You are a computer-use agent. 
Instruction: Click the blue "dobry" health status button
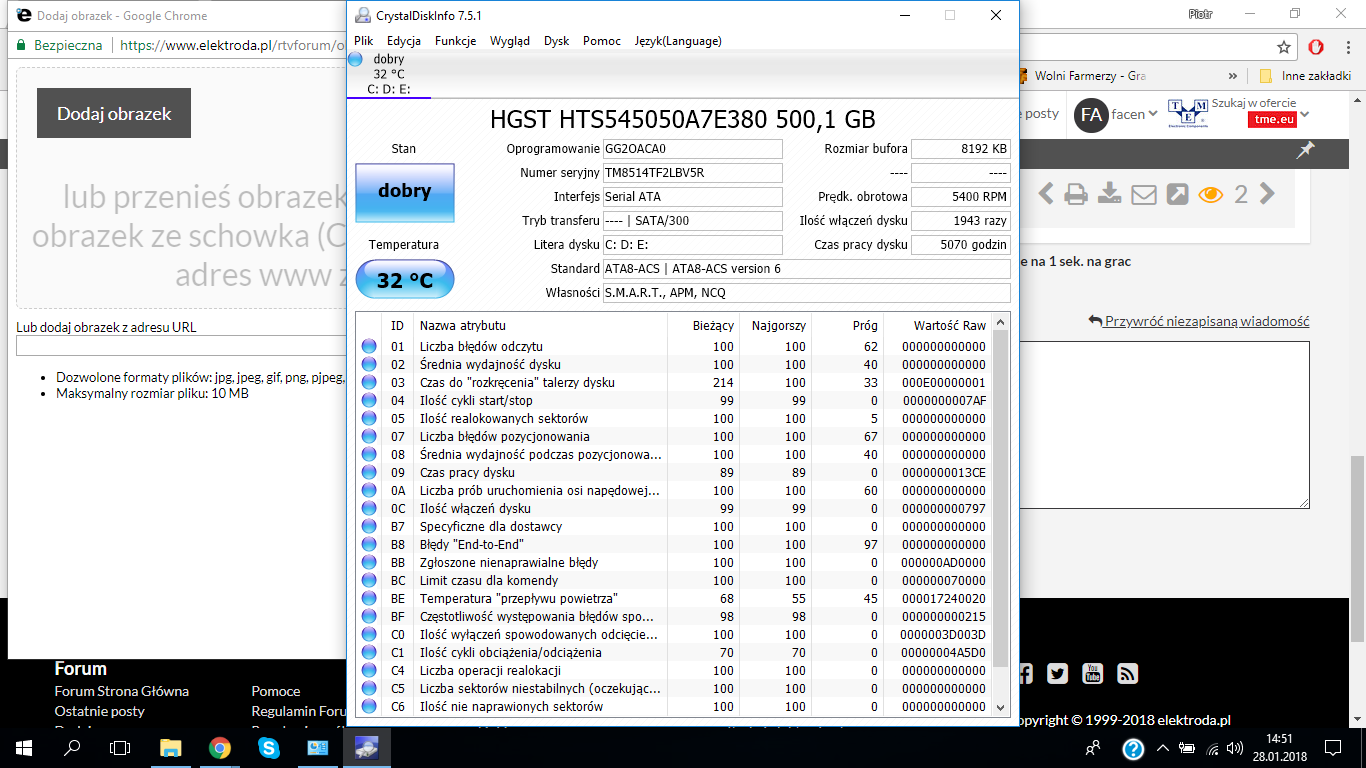click(405, 192)
